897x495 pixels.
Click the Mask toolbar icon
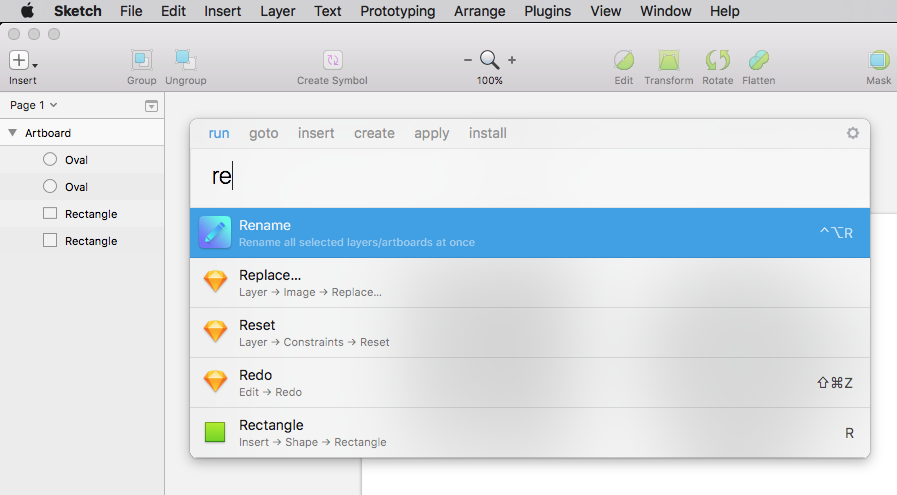coord(879,60)
